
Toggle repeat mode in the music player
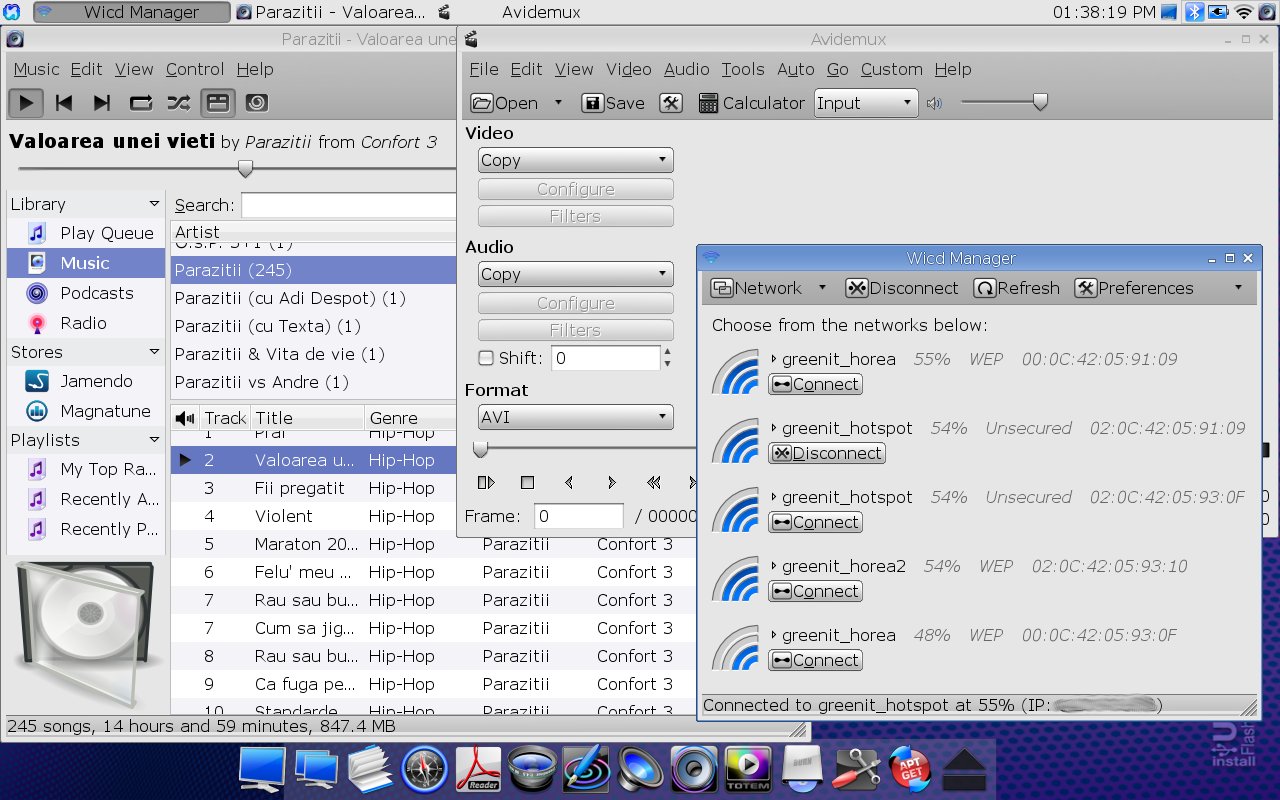point(140,102)
